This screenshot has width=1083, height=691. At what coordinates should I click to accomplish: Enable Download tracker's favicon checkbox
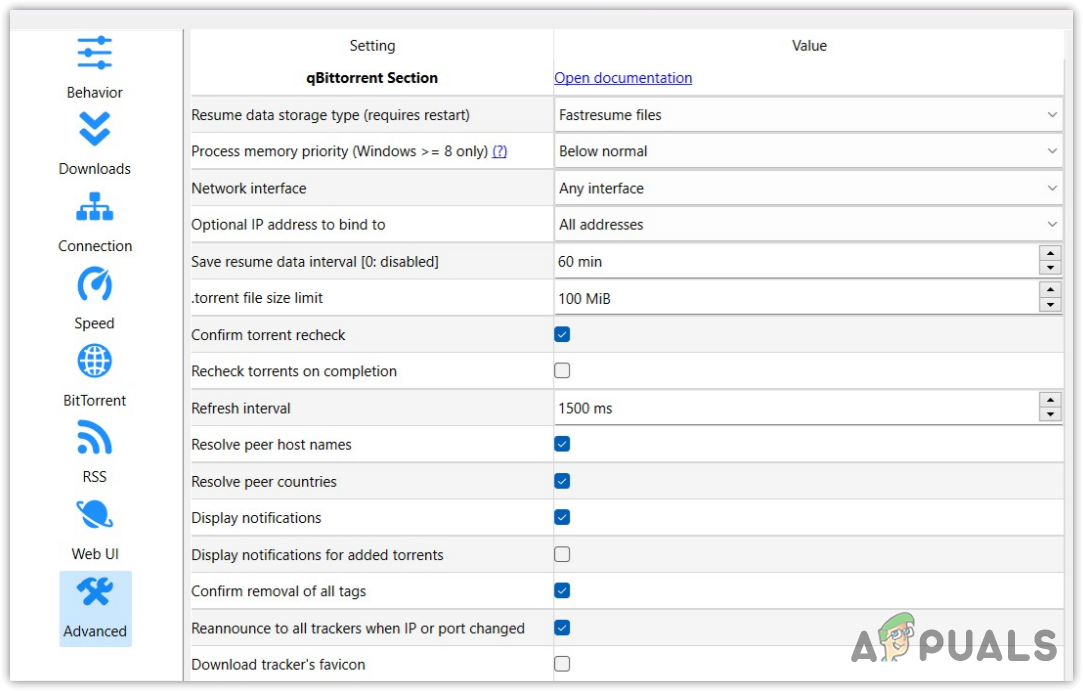562,664
